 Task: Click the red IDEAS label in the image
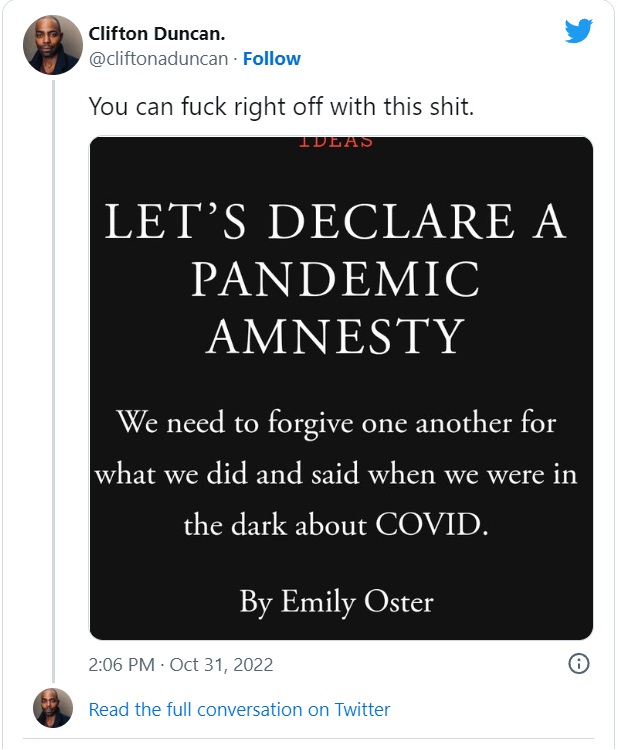pyautogui.click(x=336, y=142)
